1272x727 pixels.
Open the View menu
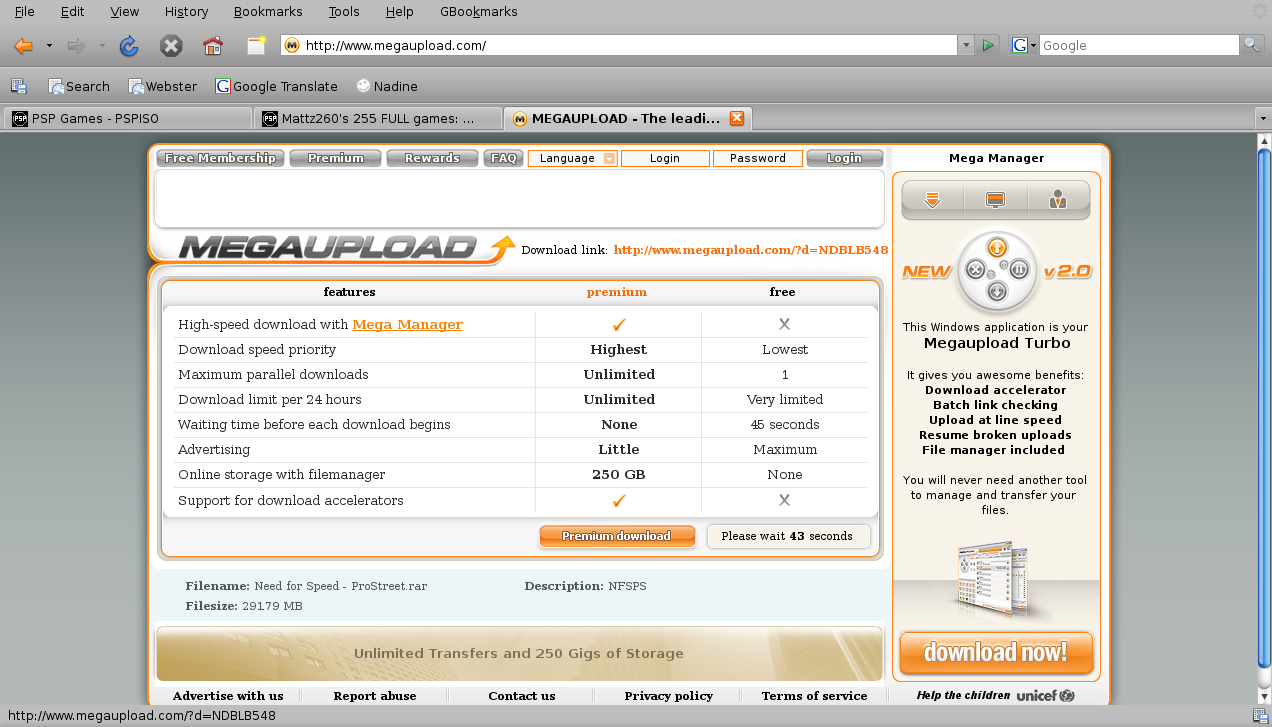(x=124, y=12)
